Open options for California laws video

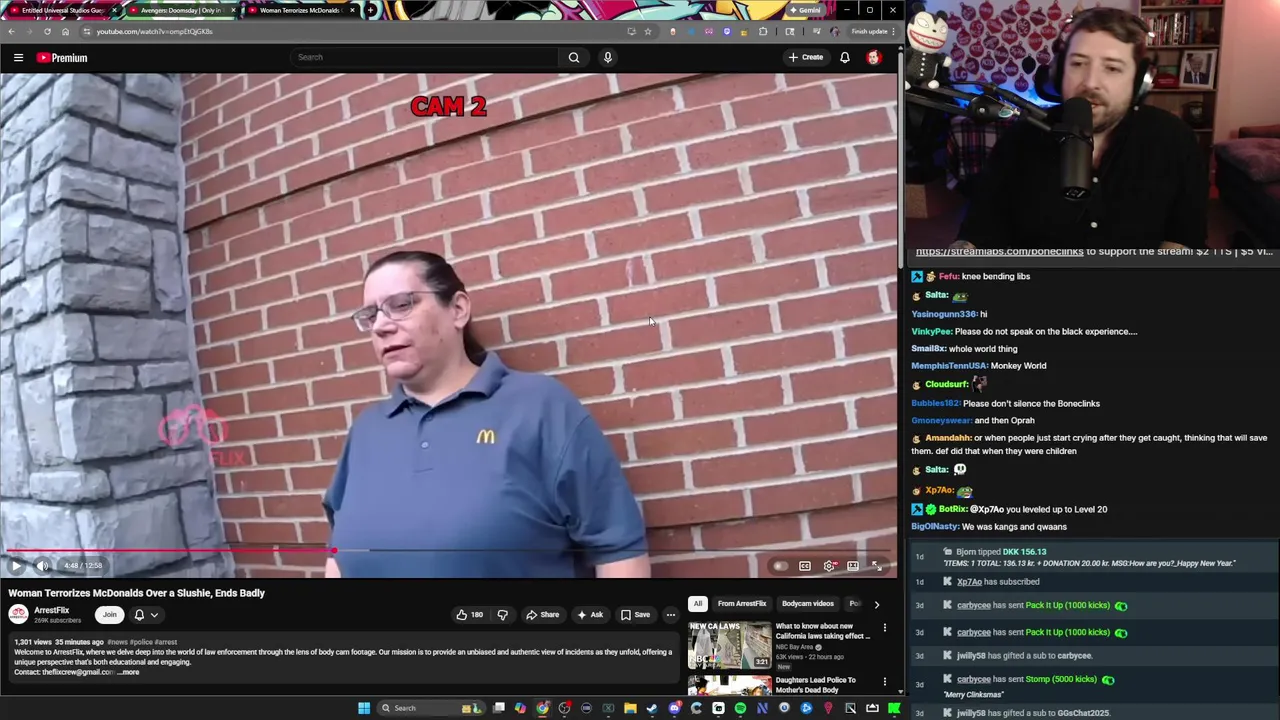pyautogui.click(x=884, y=628)
